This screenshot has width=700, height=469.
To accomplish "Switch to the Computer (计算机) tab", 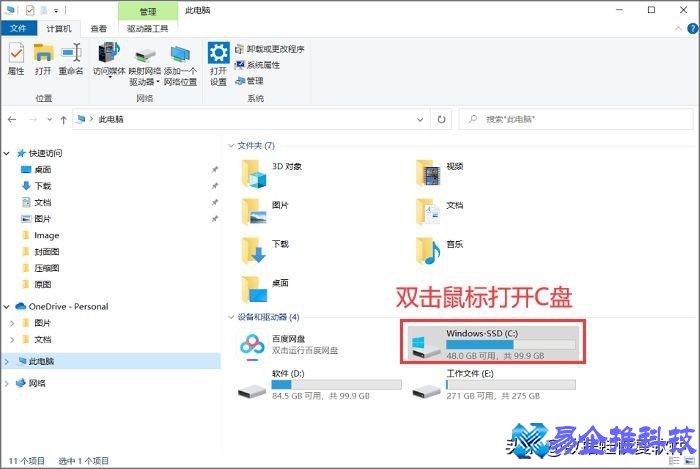I will tap(58, 28).
